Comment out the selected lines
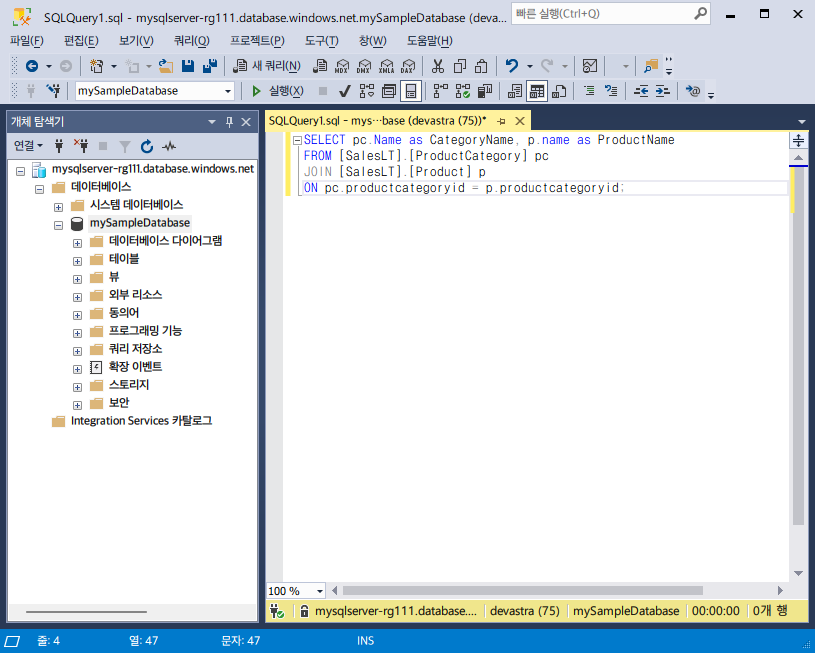The image size is (815, 653). (589, 91)
